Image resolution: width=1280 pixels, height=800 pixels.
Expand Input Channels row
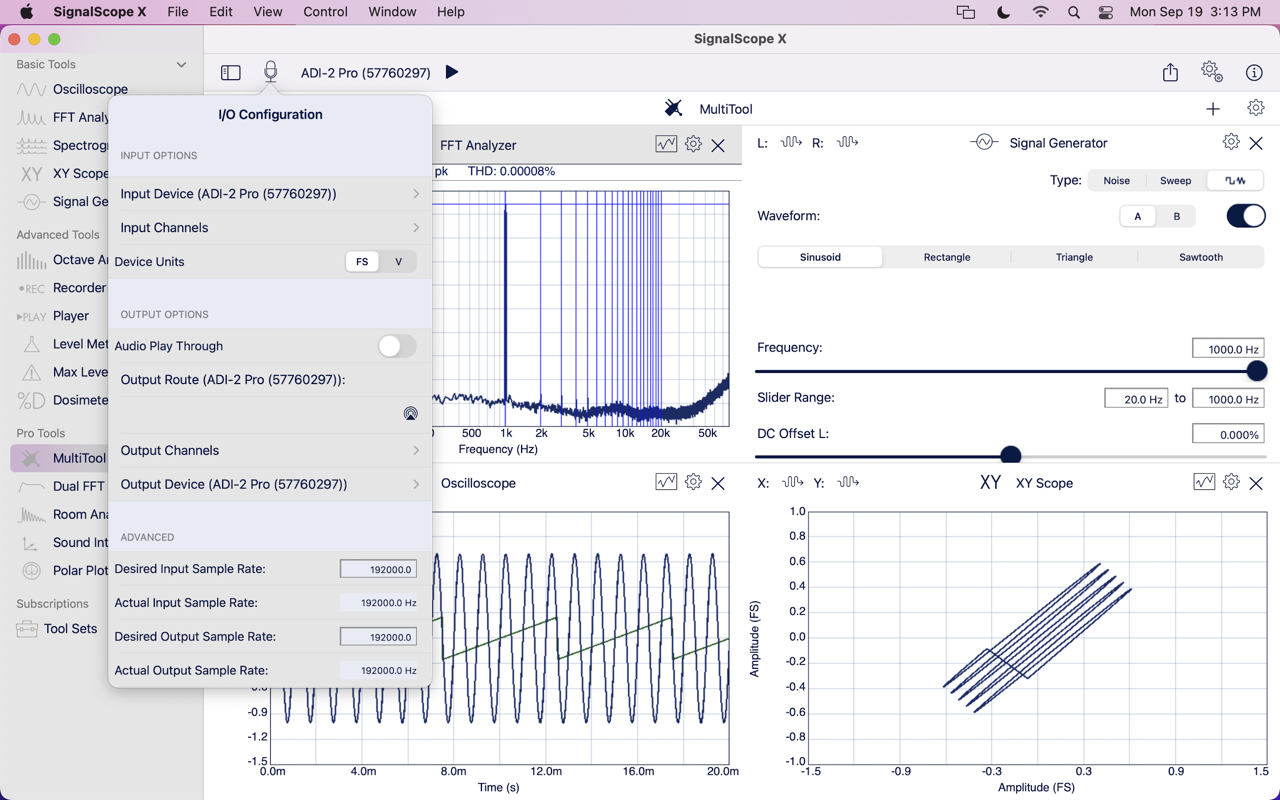click(x=270, y=228)
